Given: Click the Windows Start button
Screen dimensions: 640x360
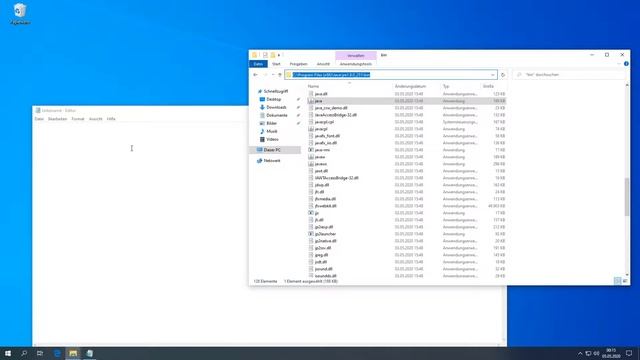Looking at the screenshot, I should tap(8, 353).
